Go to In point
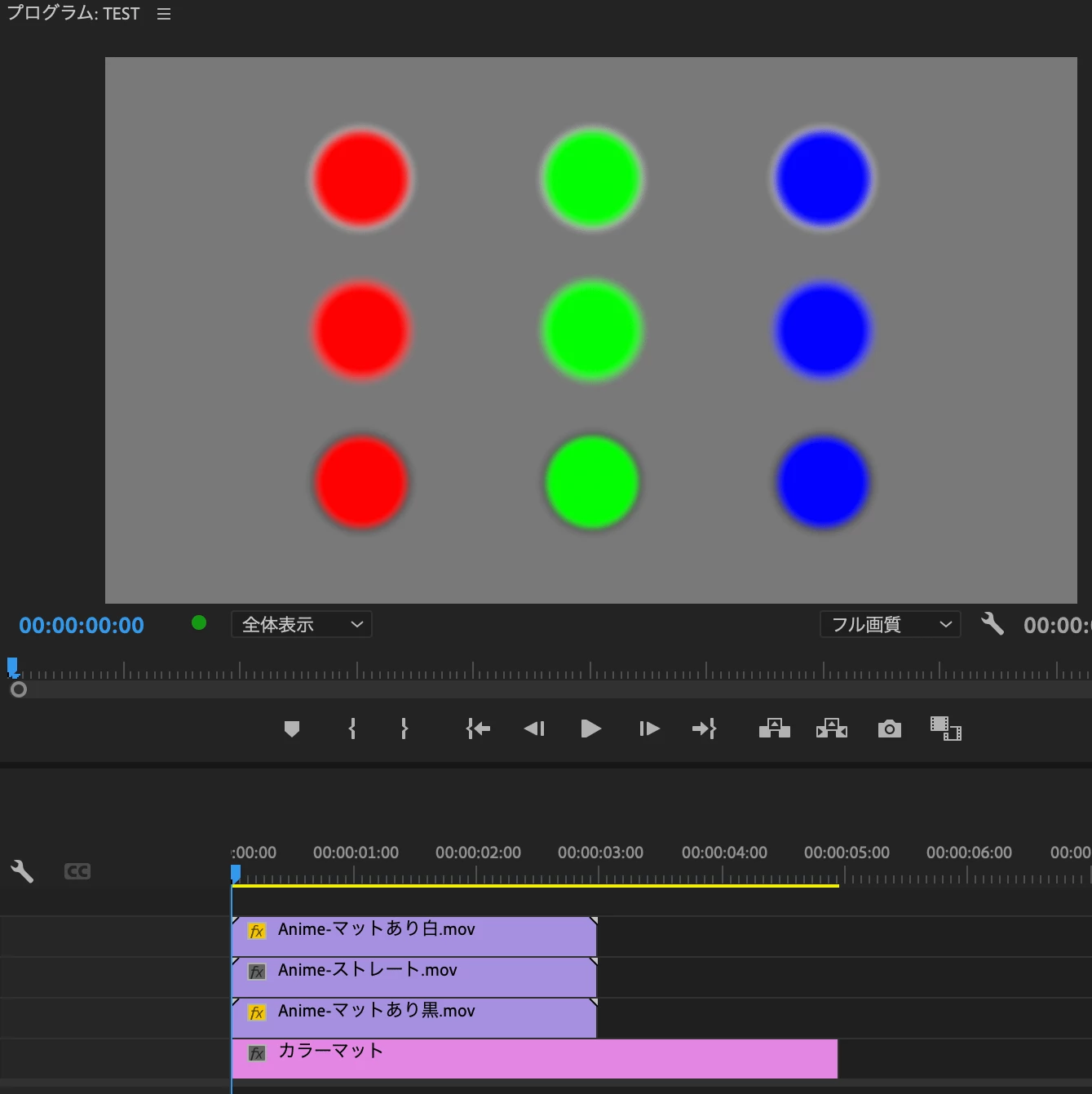The image size is (1092, 1094). pos(478,729)
